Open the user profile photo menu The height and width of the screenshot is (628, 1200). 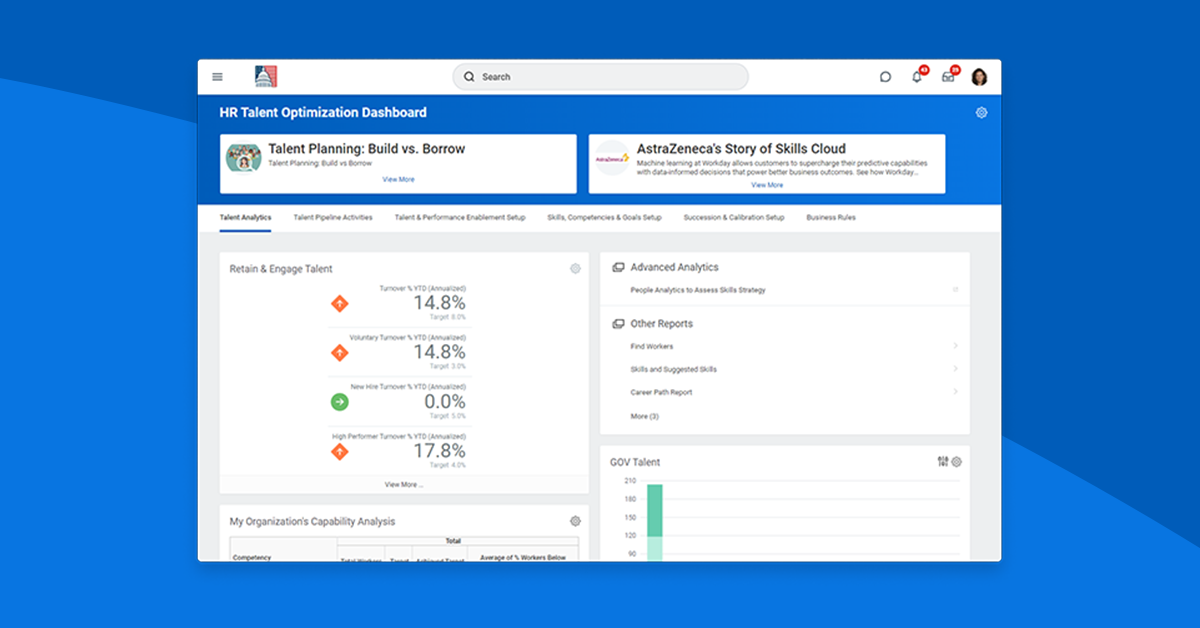(978, 76)
